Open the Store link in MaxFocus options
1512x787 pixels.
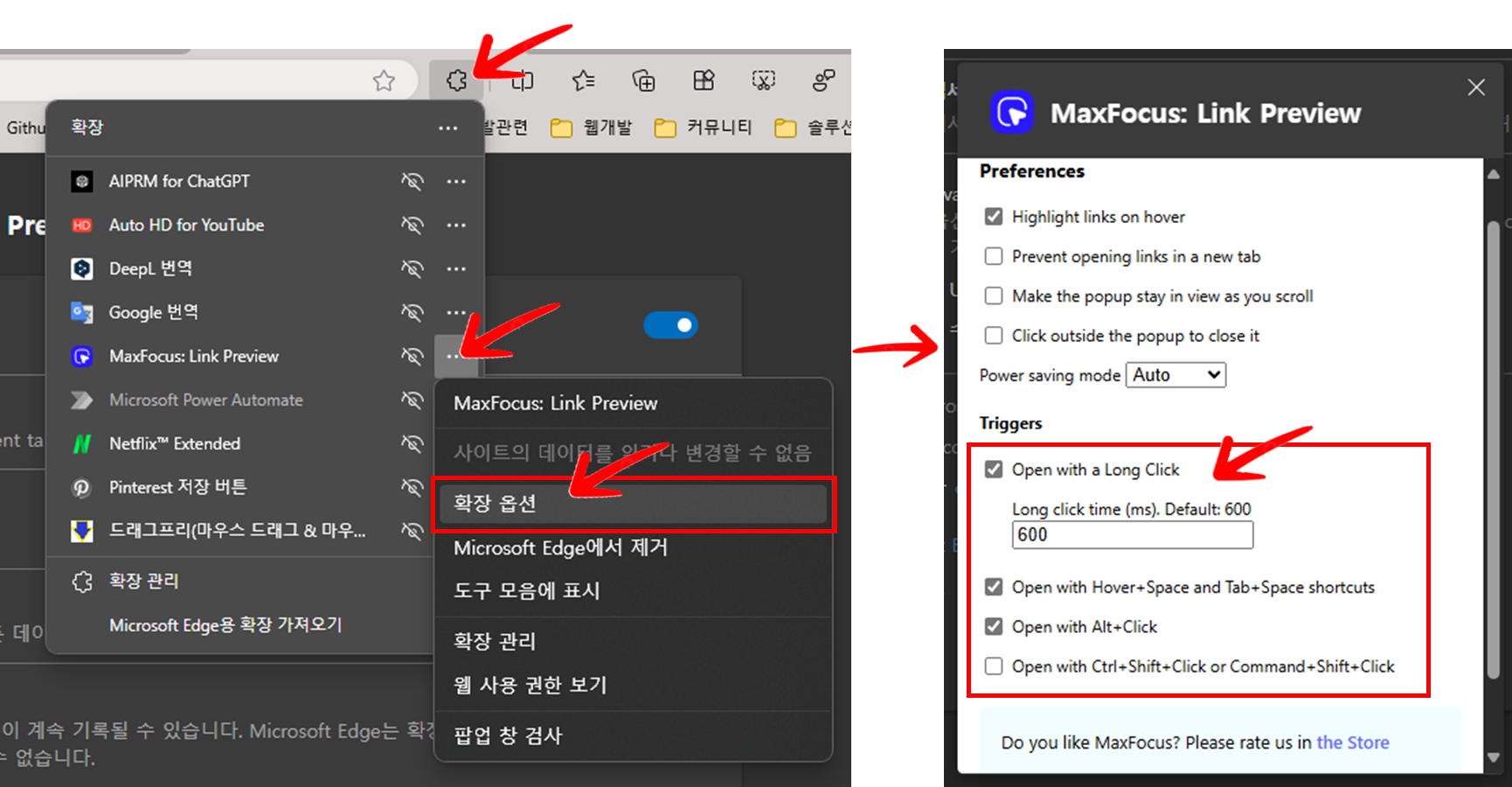pos(1353,742)
